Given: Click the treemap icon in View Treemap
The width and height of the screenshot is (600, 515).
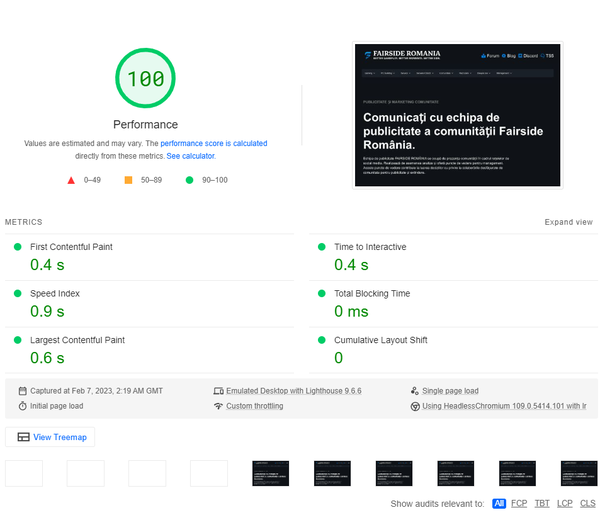Looking at the screenshot, I should pos(23,437).
